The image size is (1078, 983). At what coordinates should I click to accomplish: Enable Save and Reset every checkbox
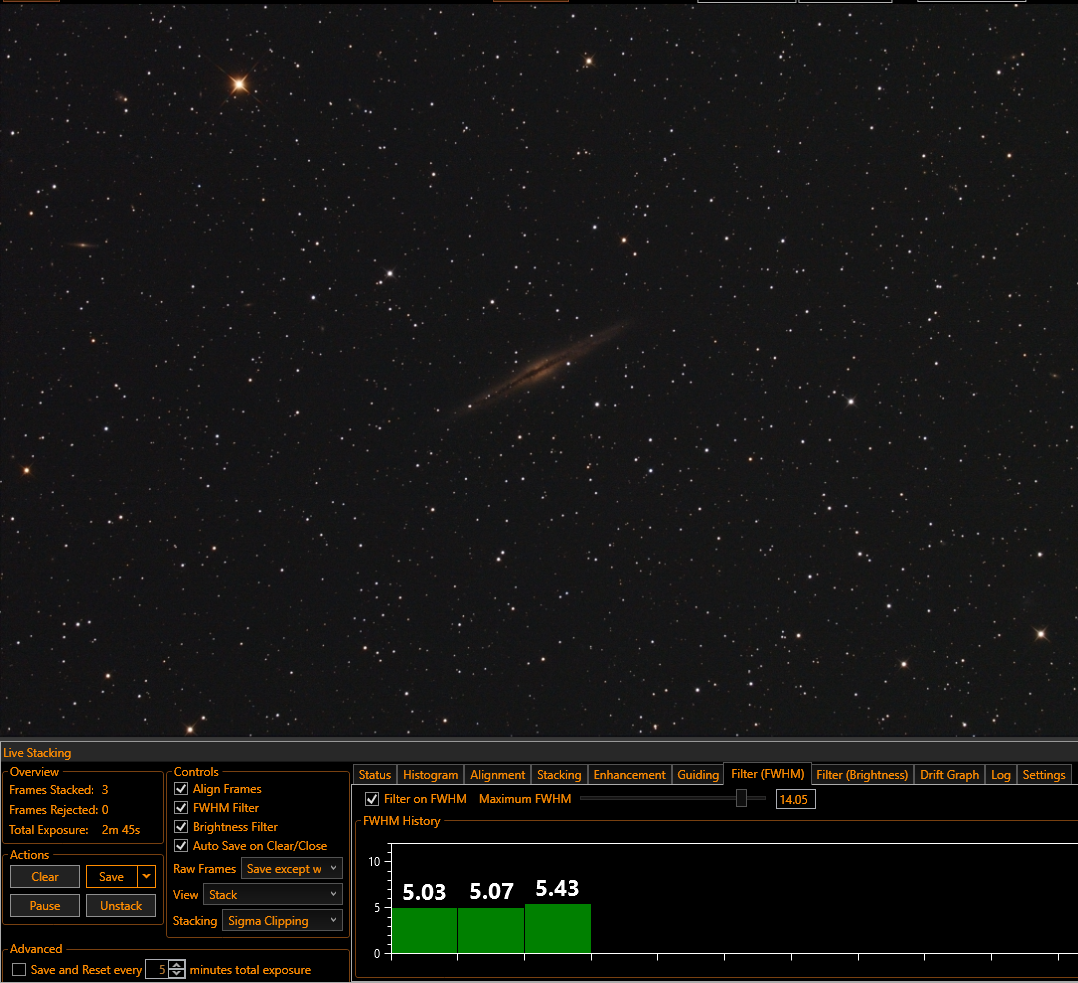click(x=19, y=969)
